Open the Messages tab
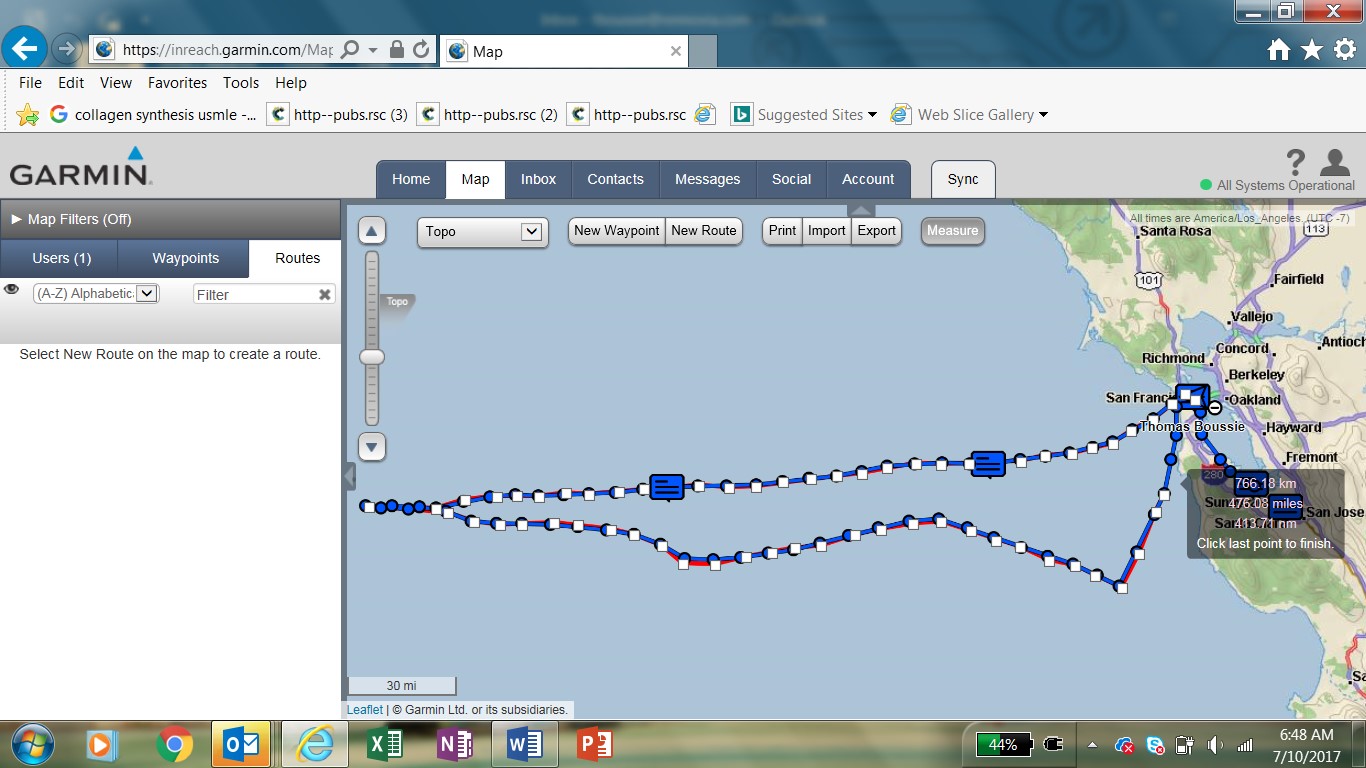Screen dimensions: 1366x768 pos(707,180)
